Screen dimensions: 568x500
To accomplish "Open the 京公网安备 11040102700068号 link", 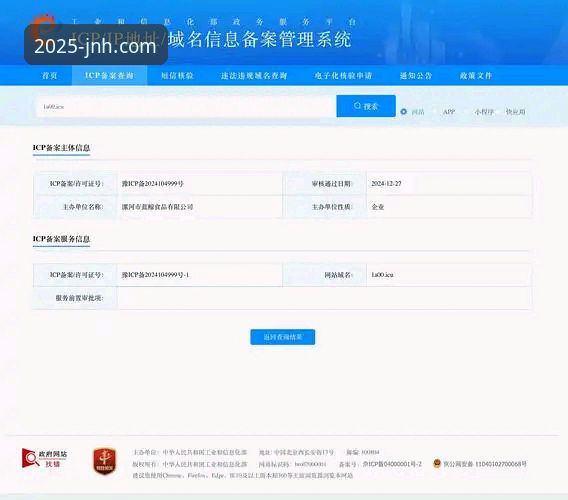I will coord(485,464).
